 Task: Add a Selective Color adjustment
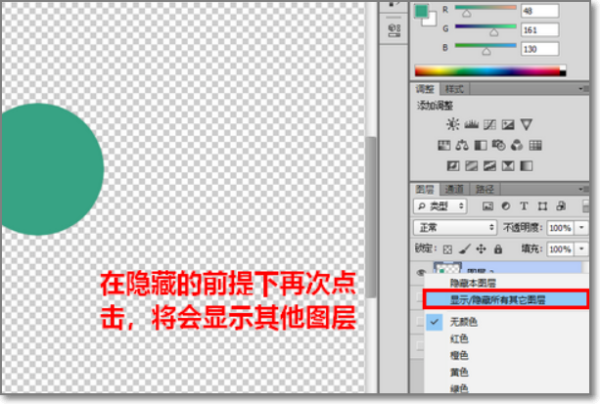pos(508,166)
